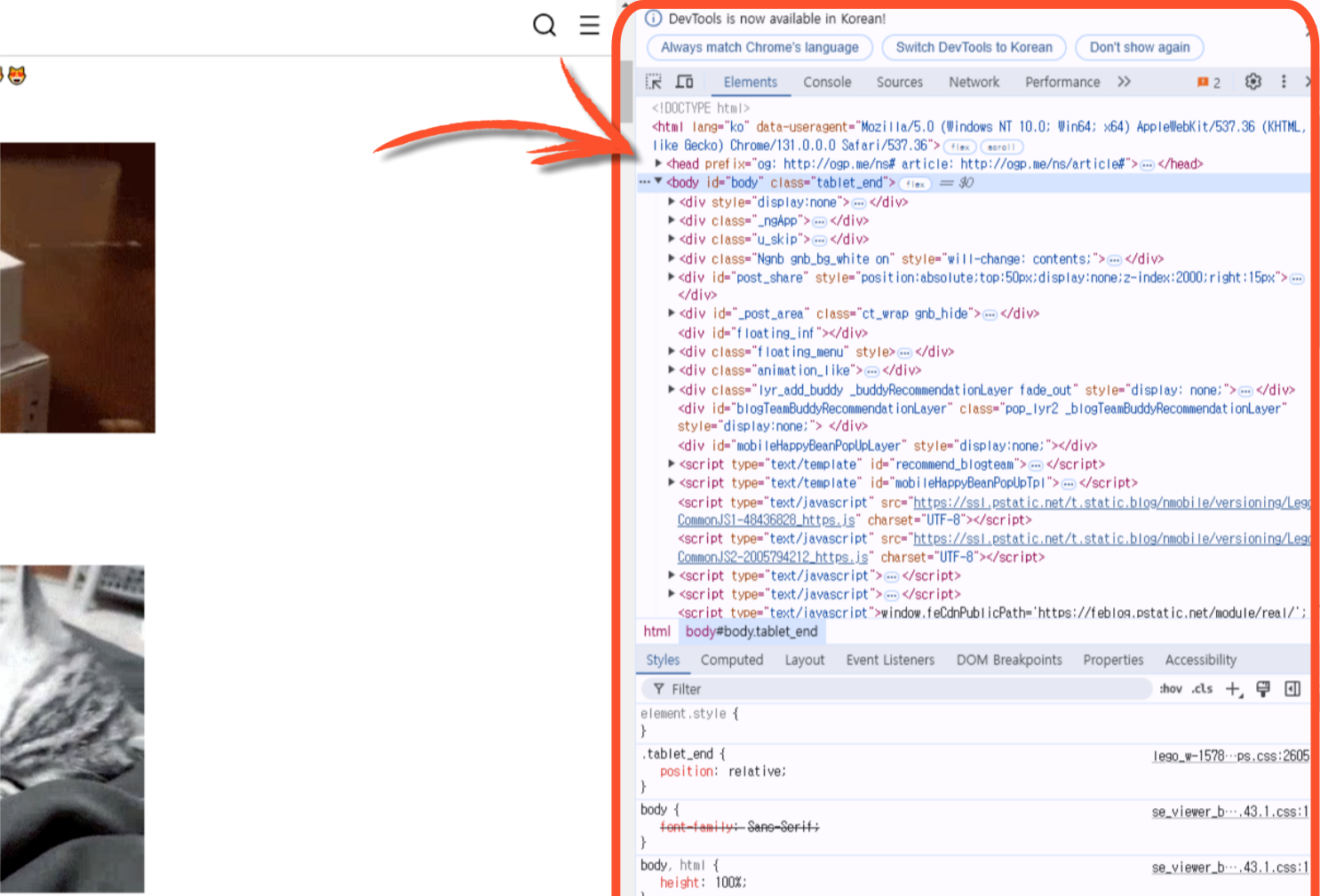Viewport: 1320px width, 896px height.
Task: Click the ellipsis badge on the u_skip div
Action: coord(820,241)
